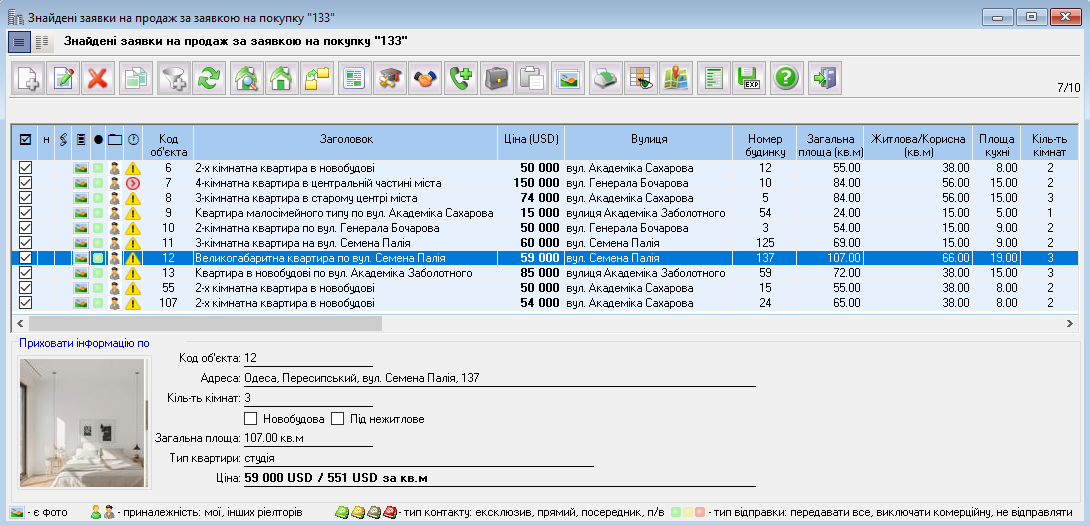This screenshot has height=526, width=1090.
Task: Open help via green question mark icon
Action: (787, 79)
